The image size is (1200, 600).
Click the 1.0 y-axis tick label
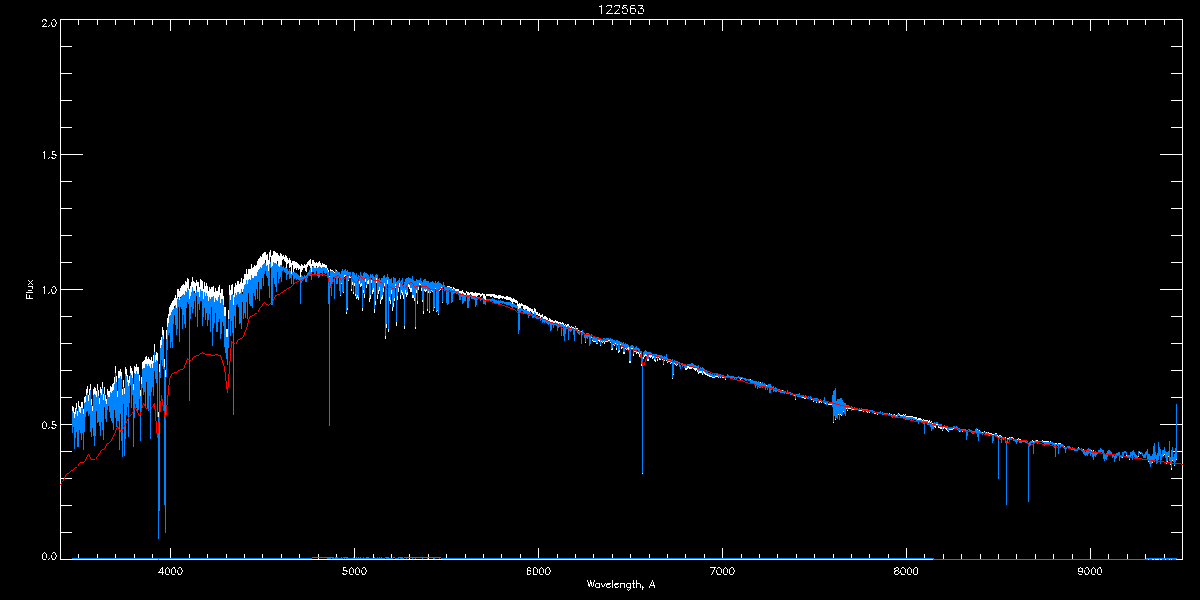click(x=47, y=290)
